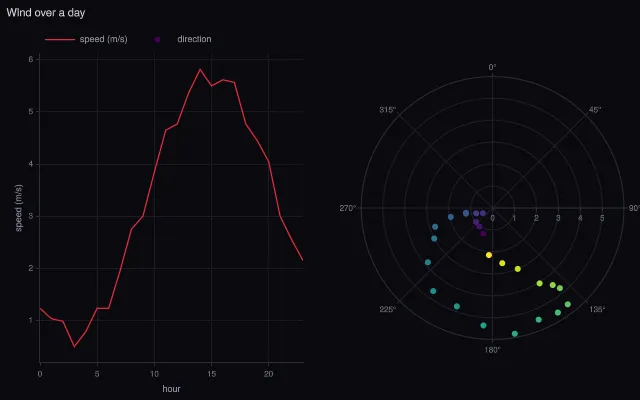Click the 315° angular label

tap(388, 110)
